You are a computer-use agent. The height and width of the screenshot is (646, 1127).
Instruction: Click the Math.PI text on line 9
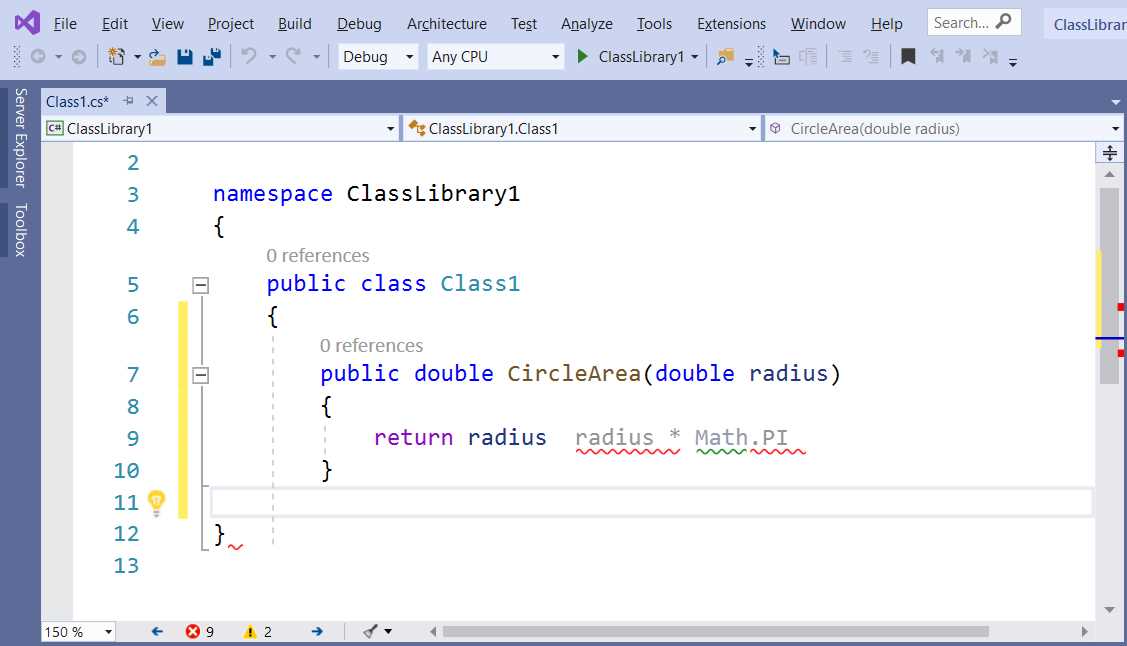(x=741, y=438)
